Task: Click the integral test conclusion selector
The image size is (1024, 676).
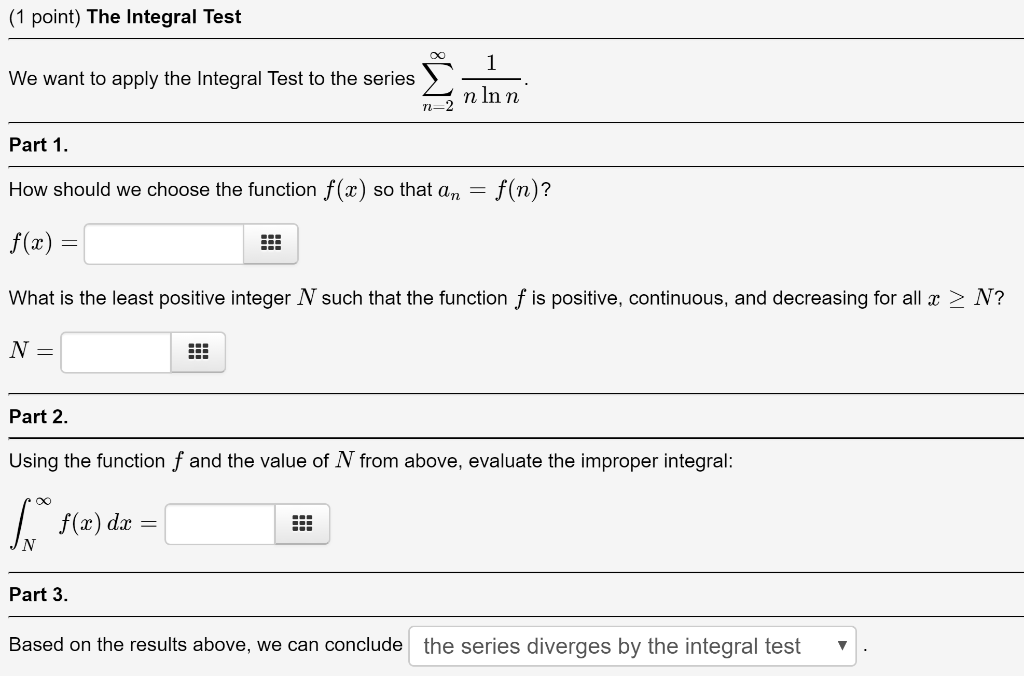Action: click(x=633, y=646)
